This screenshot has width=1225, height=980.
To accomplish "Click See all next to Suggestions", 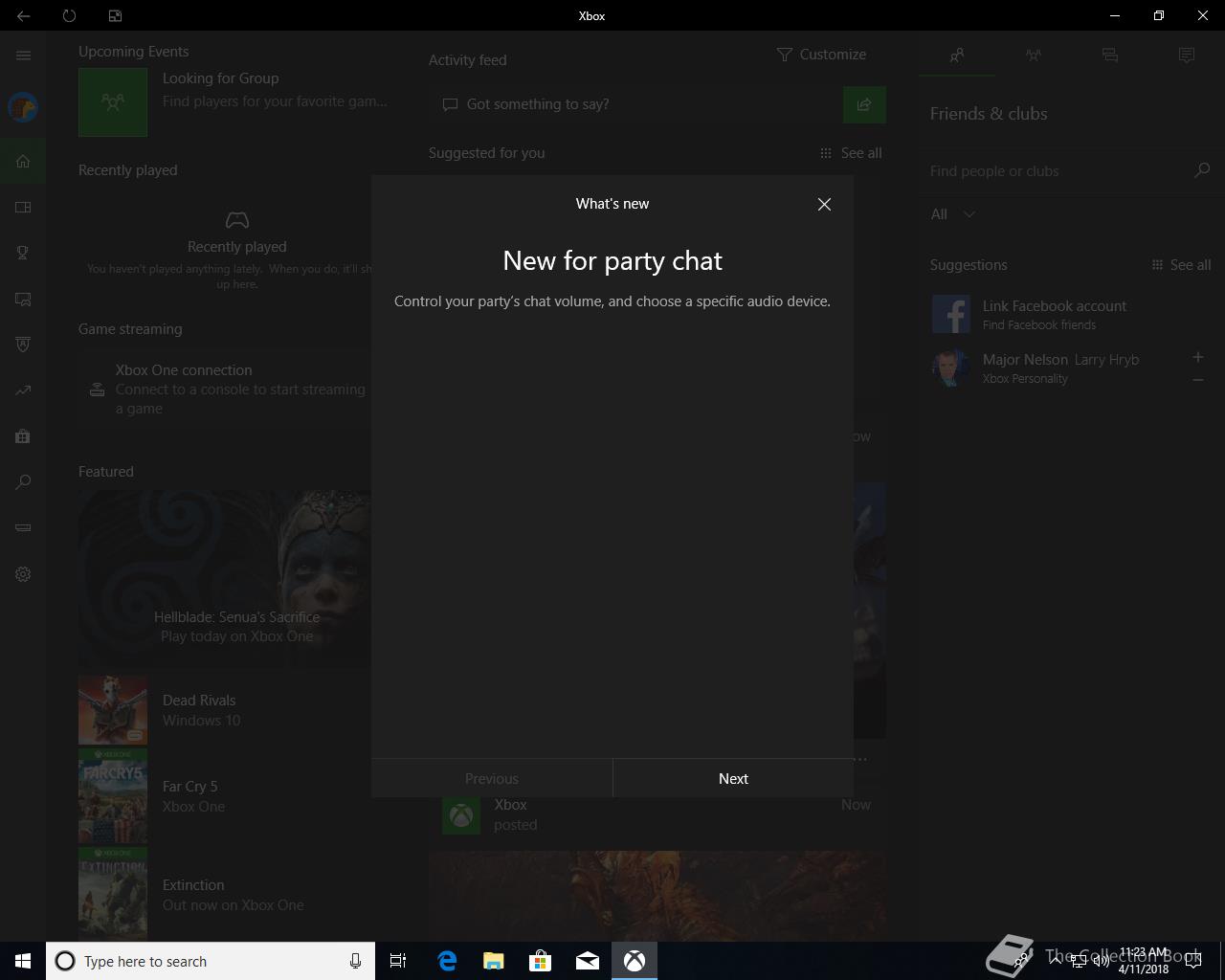I will [x=1181, y=265].
